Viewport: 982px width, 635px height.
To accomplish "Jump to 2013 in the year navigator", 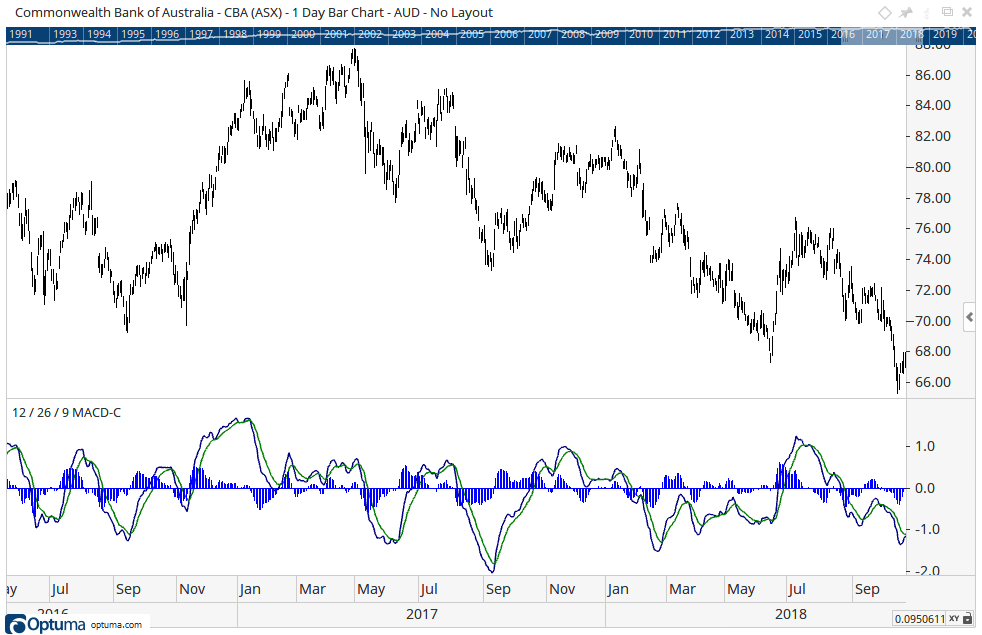I will click(742, 34).
